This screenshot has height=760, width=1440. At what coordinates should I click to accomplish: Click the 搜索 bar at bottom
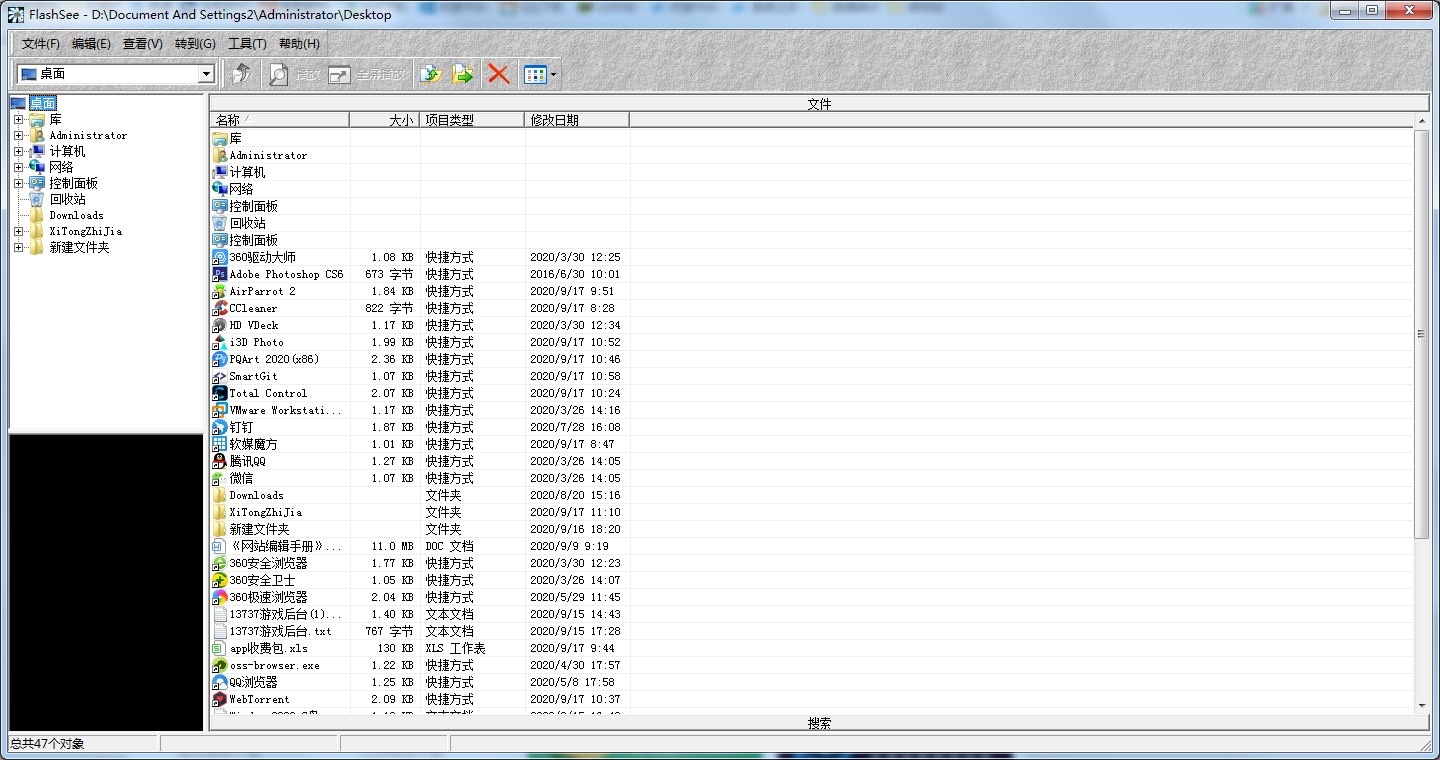[x=818, y=723]
